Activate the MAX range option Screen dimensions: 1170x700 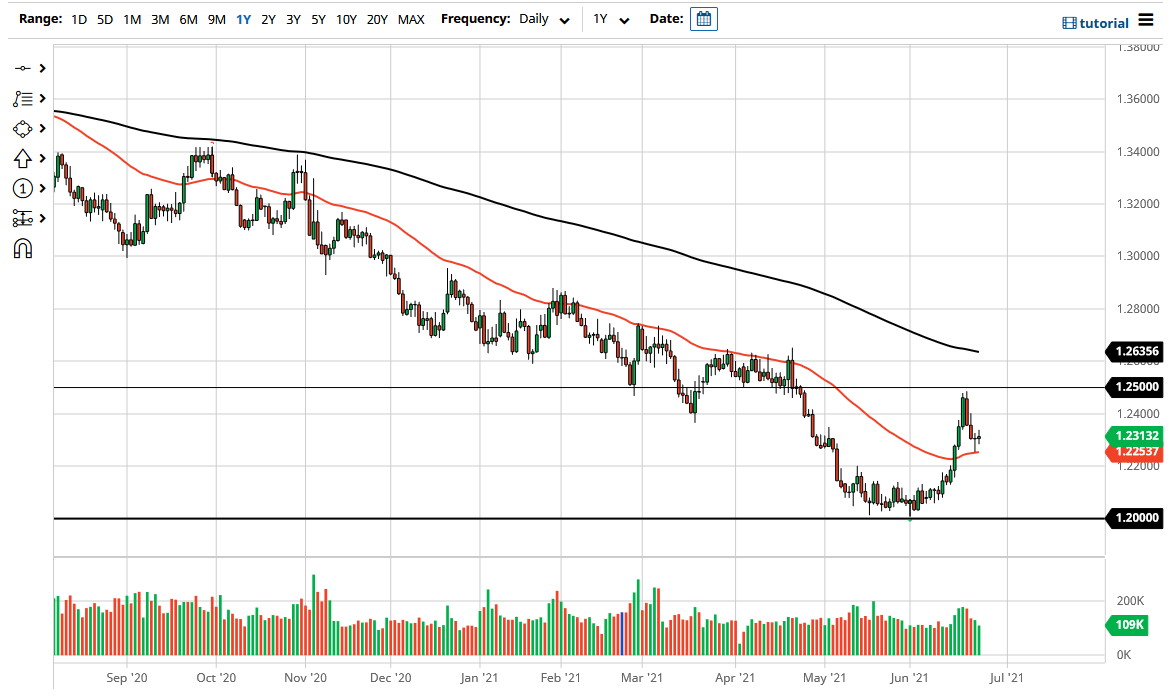pyautogui.click(x=411, y=18)
